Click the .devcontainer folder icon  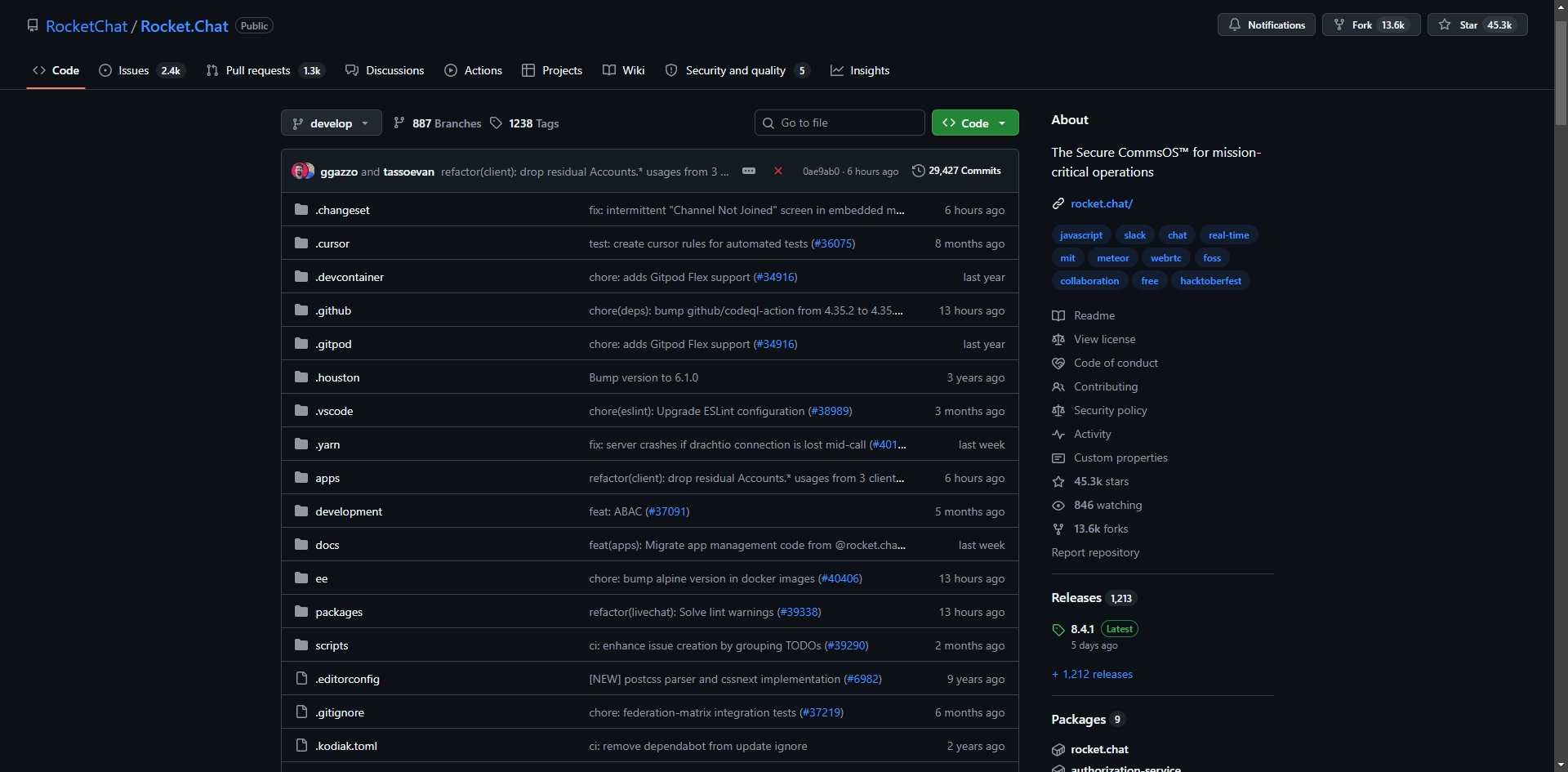coord(301,277)
